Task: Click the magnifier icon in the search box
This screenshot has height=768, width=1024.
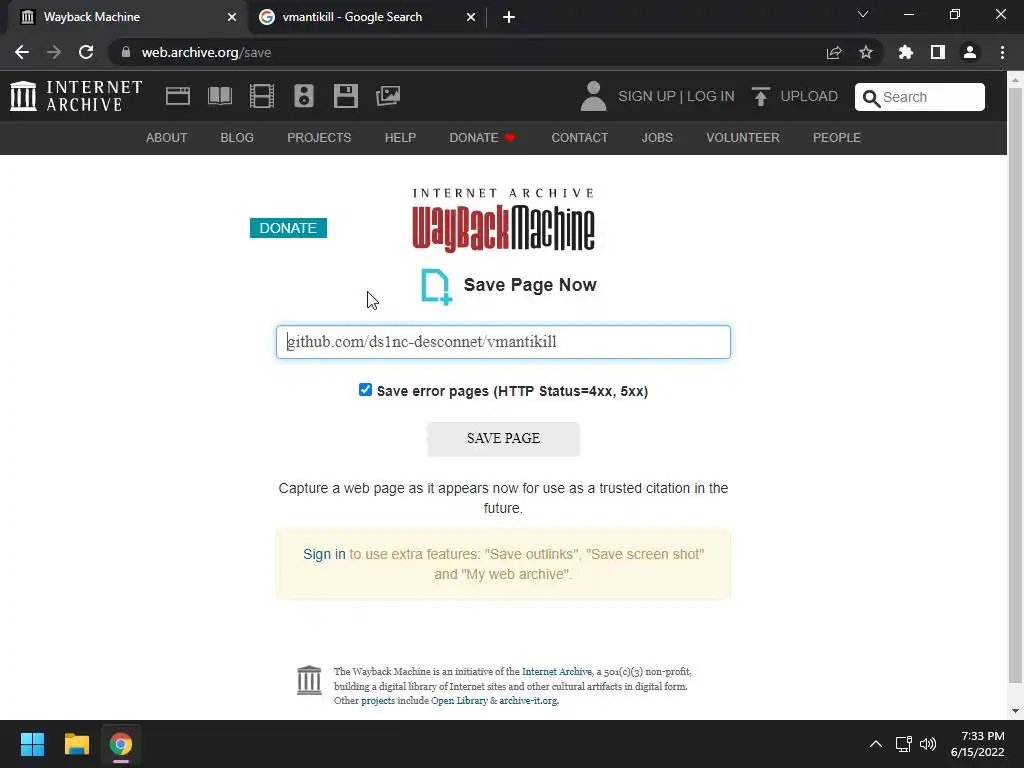Action: point(871,98)
